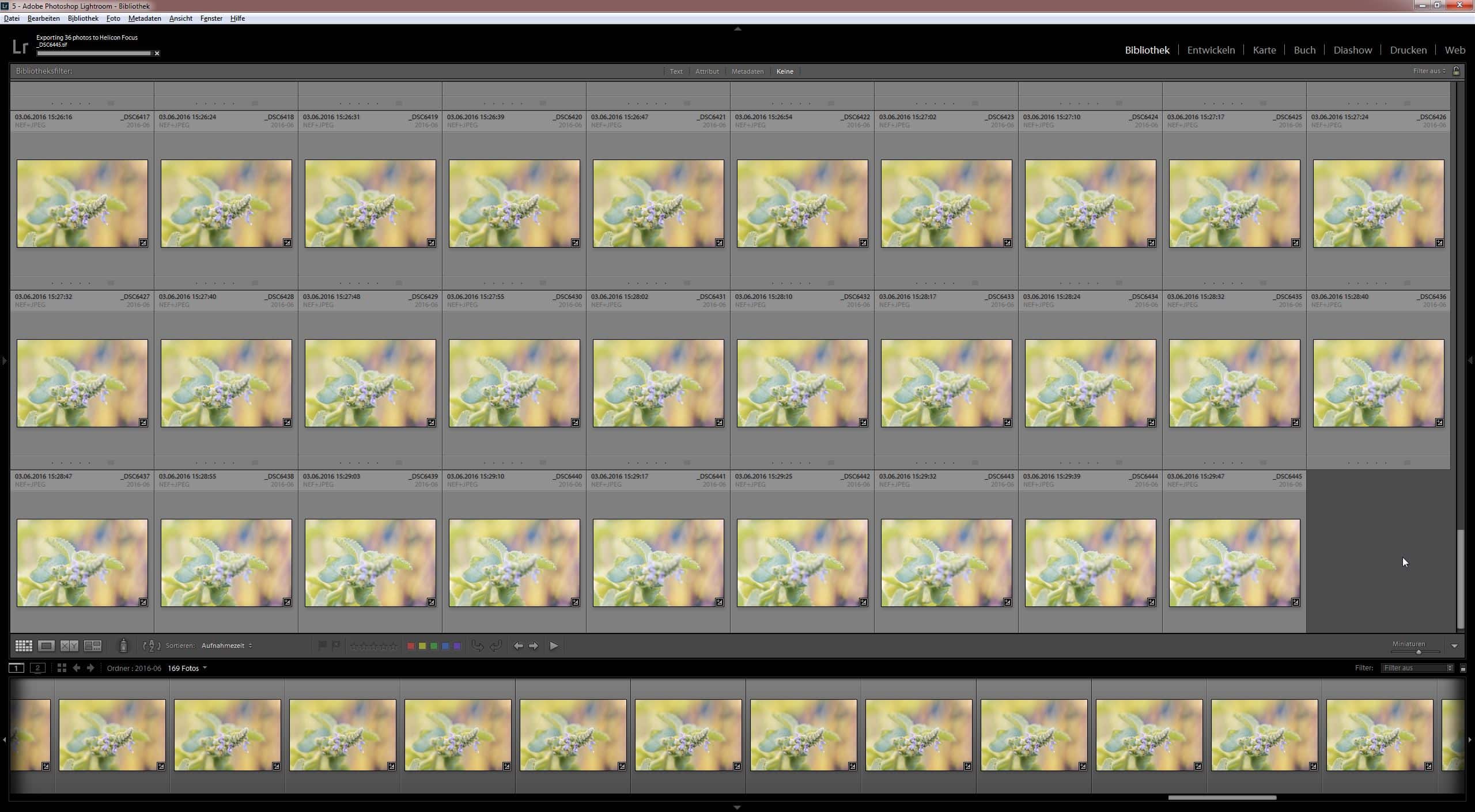1475x812 pixels.
Task: Rotate photo clockwise in toolbar
Action: pos(496,646)
